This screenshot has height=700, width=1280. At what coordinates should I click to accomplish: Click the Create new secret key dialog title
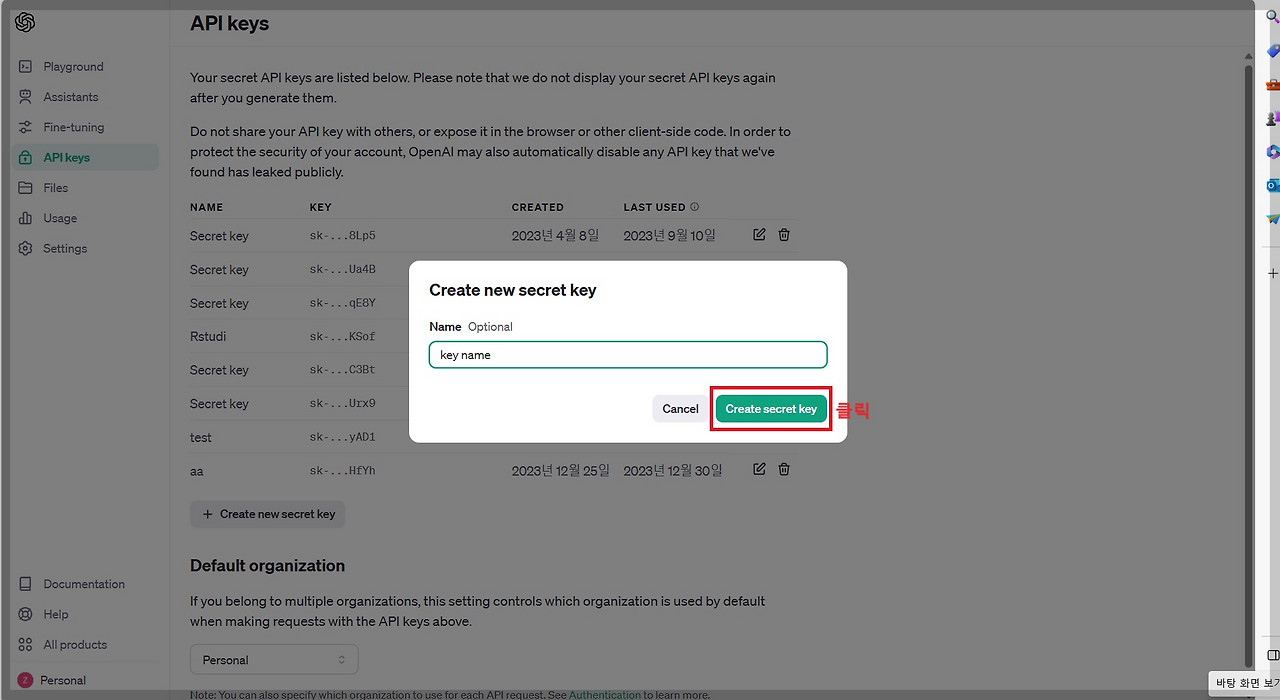tap(513, 290)
